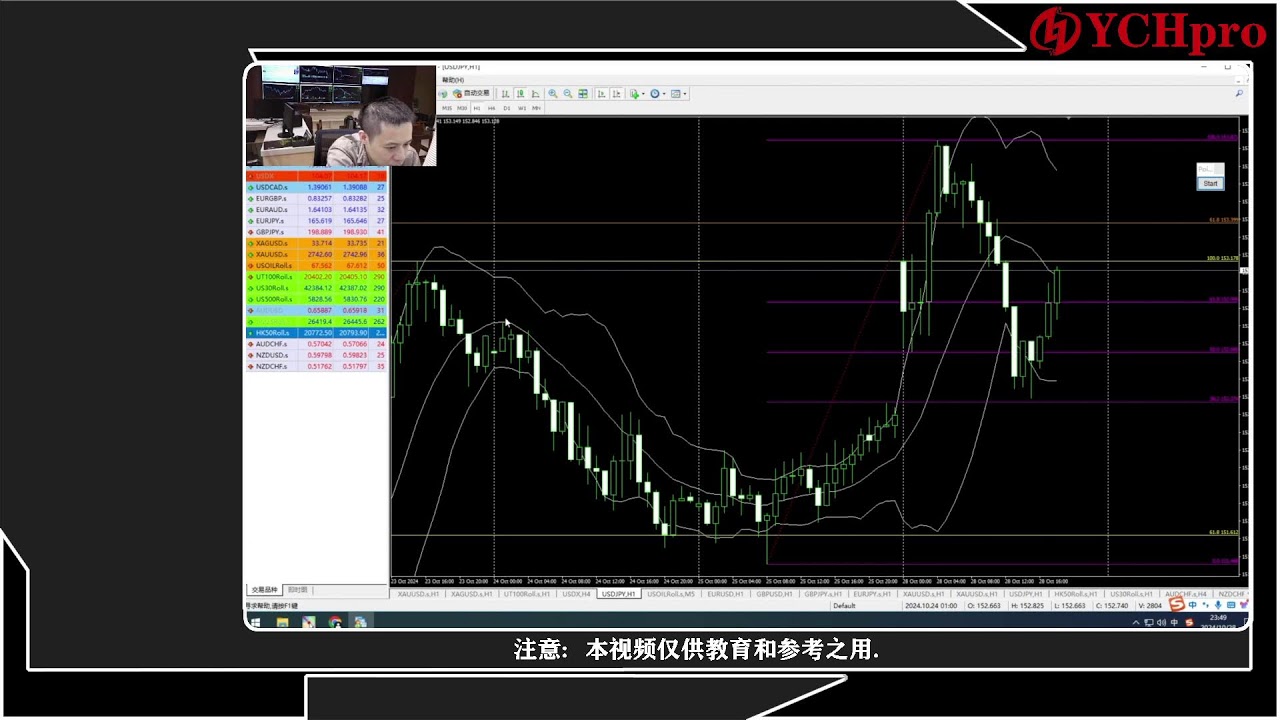Select the AUDCHF.s row
This screenshot has width=1280, height=720.
coord(316,344)
